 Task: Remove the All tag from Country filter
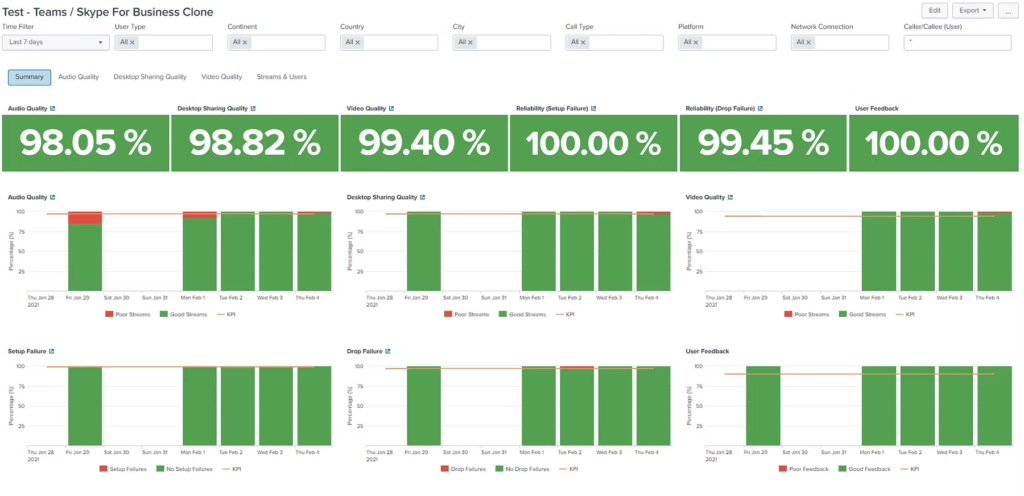(x=358, y=42)
